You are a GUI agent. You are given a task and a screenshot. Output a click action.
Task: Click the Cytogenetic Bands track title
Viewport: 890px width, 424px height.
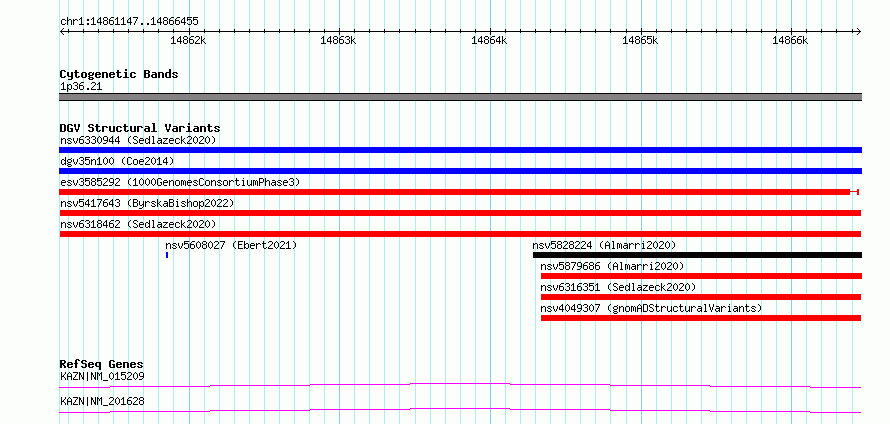click(119, 74)
